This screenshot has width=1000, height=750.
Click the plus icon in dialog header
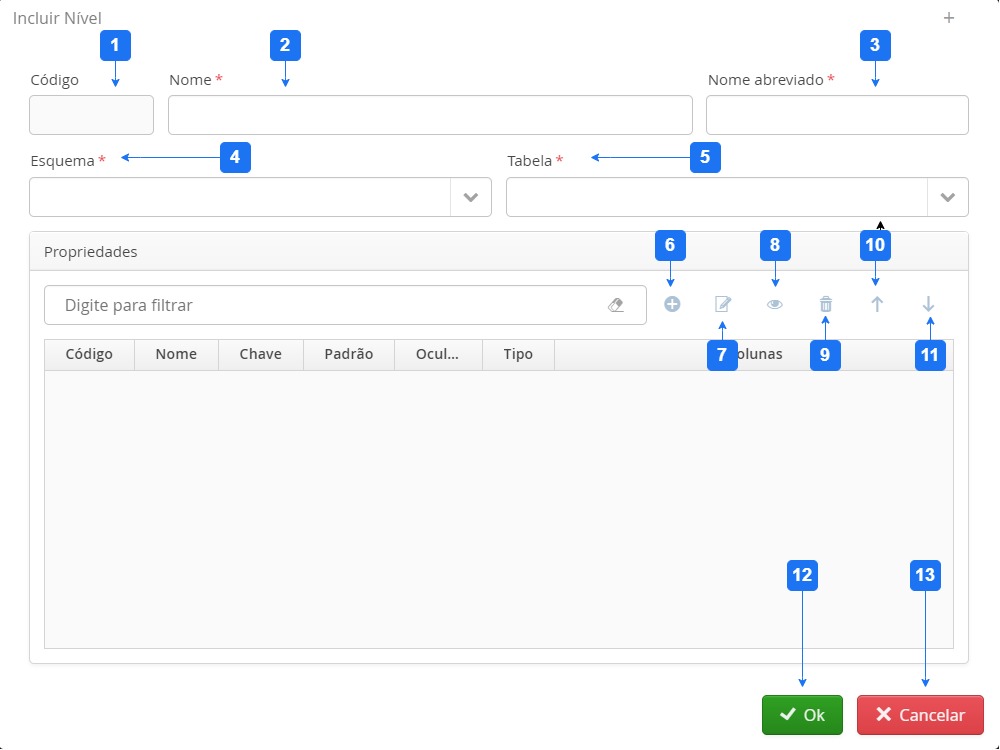click(x=949, y=18)
